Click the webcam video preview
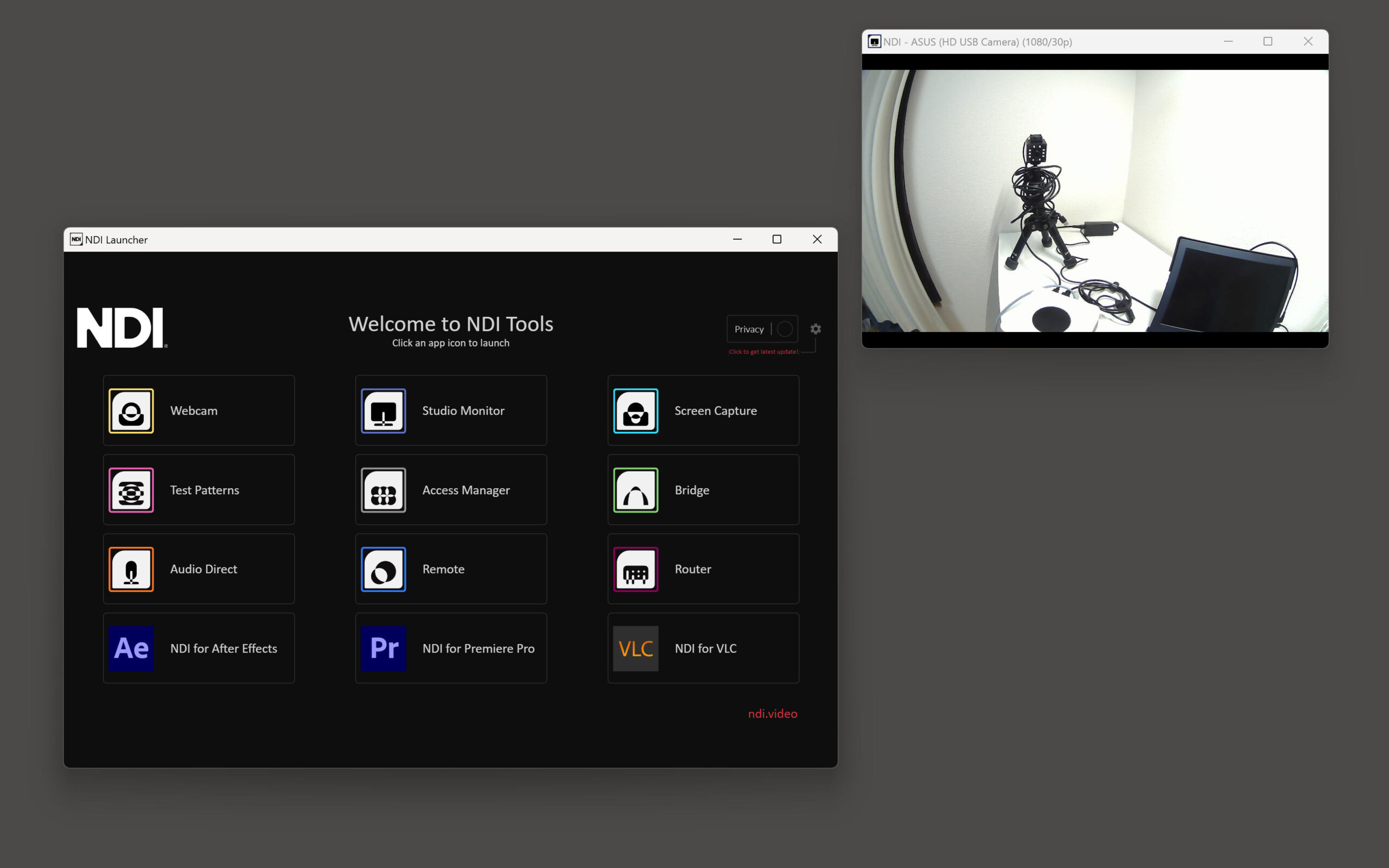 (x=1094, y=201)
